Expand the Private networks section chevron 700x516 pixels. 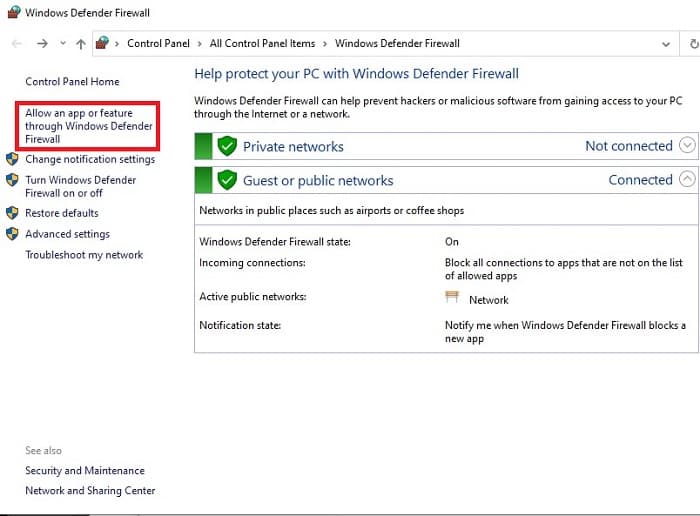(688, 145)
